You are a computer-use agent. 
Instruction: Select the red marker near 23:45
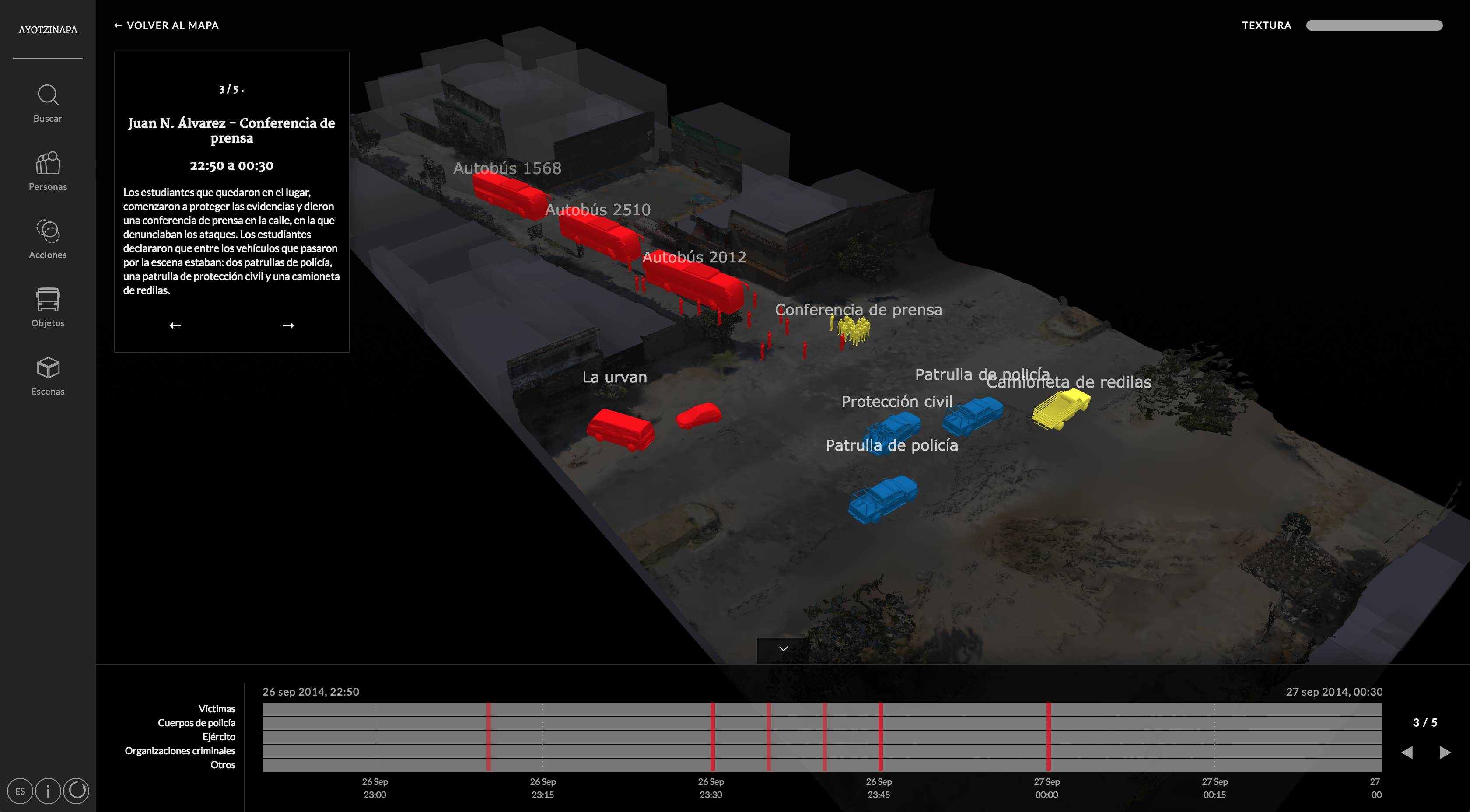click(x=881, y=736)
